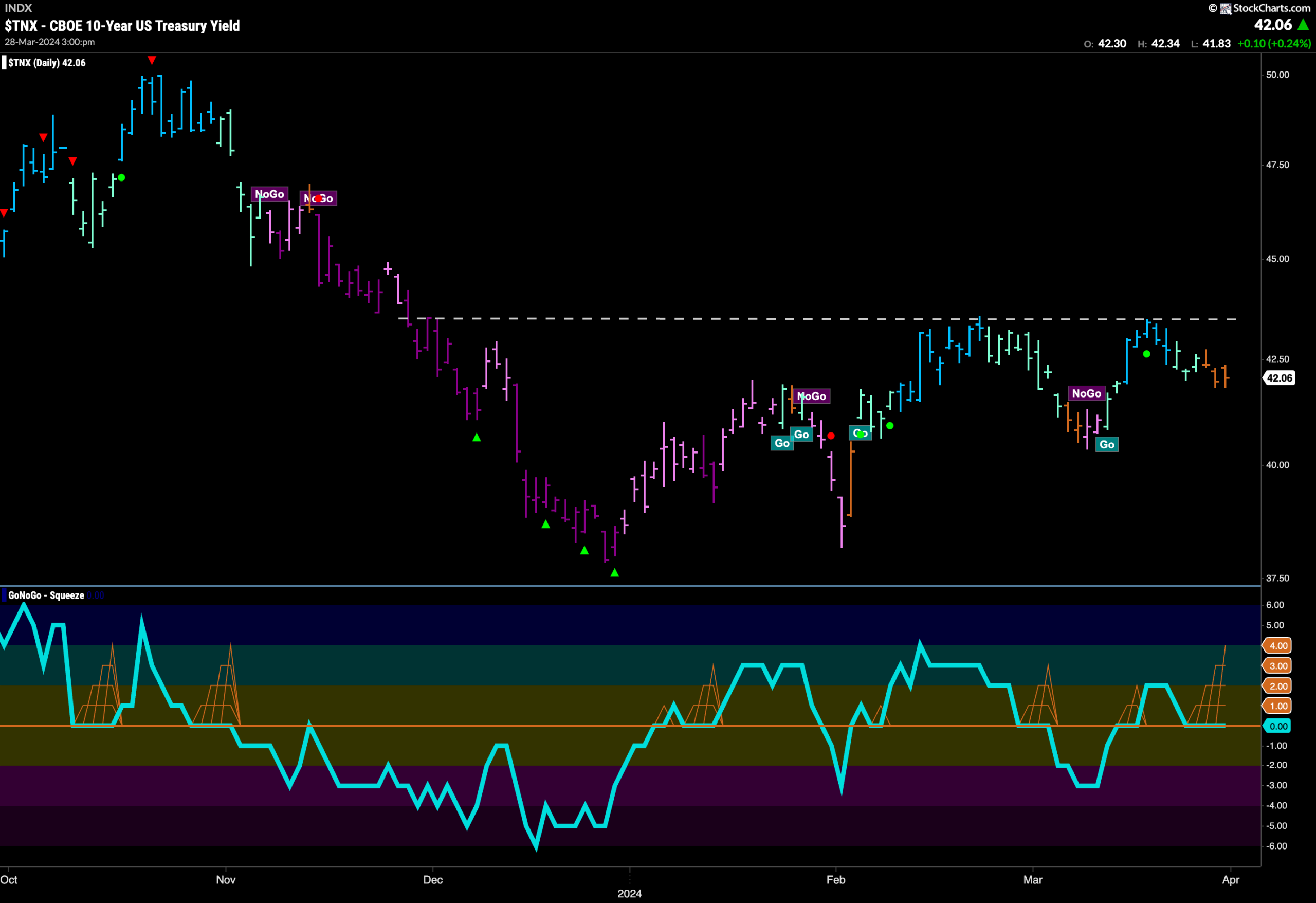Click the green up arrow beside 42.06

(x=1304, y=24)
